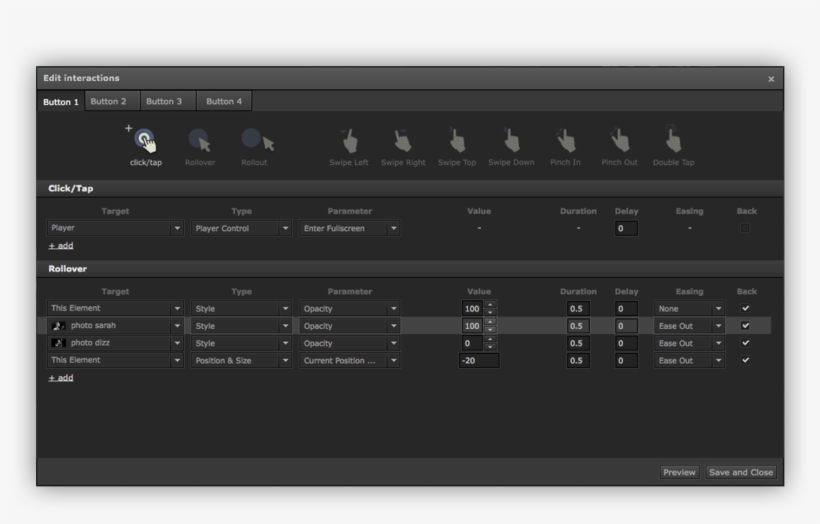Screen dimensions: 820x524
Task: Toggle Back checkbox for photo dizz row
Action: point(745,343)
